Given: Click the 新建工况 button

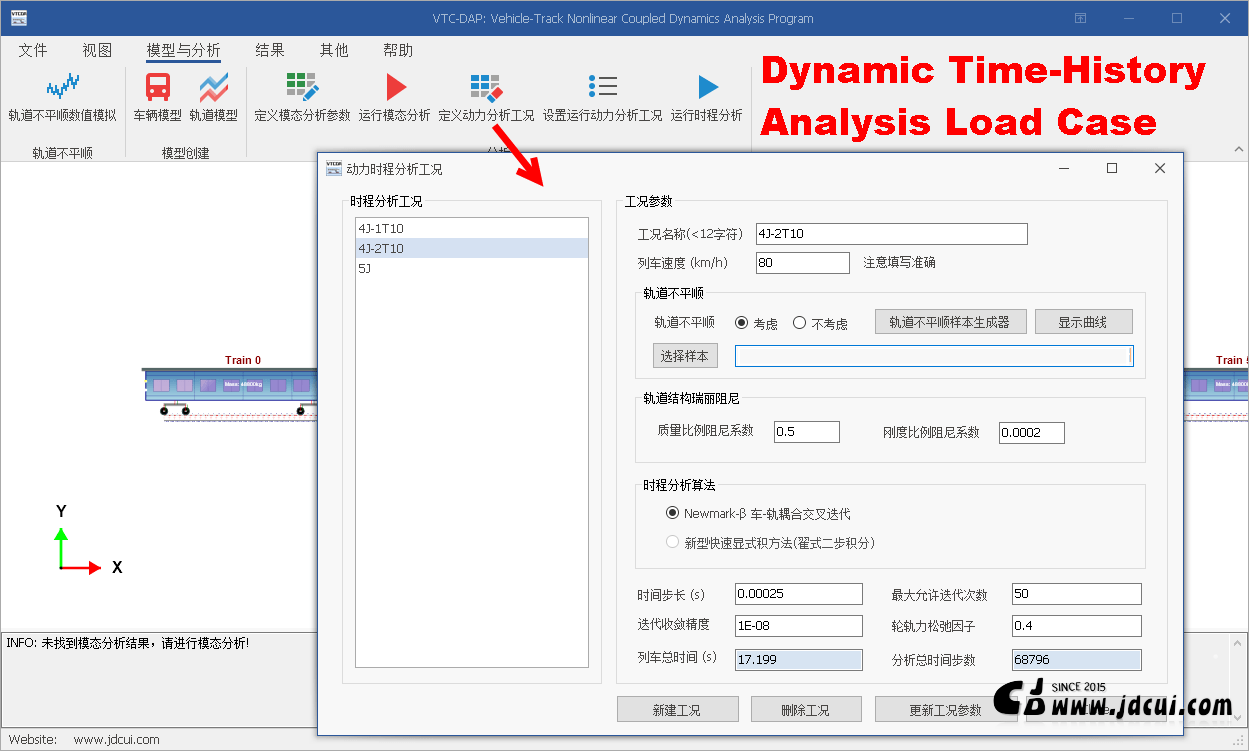Looking at the screenshot, I should click(x=676, y=710).
